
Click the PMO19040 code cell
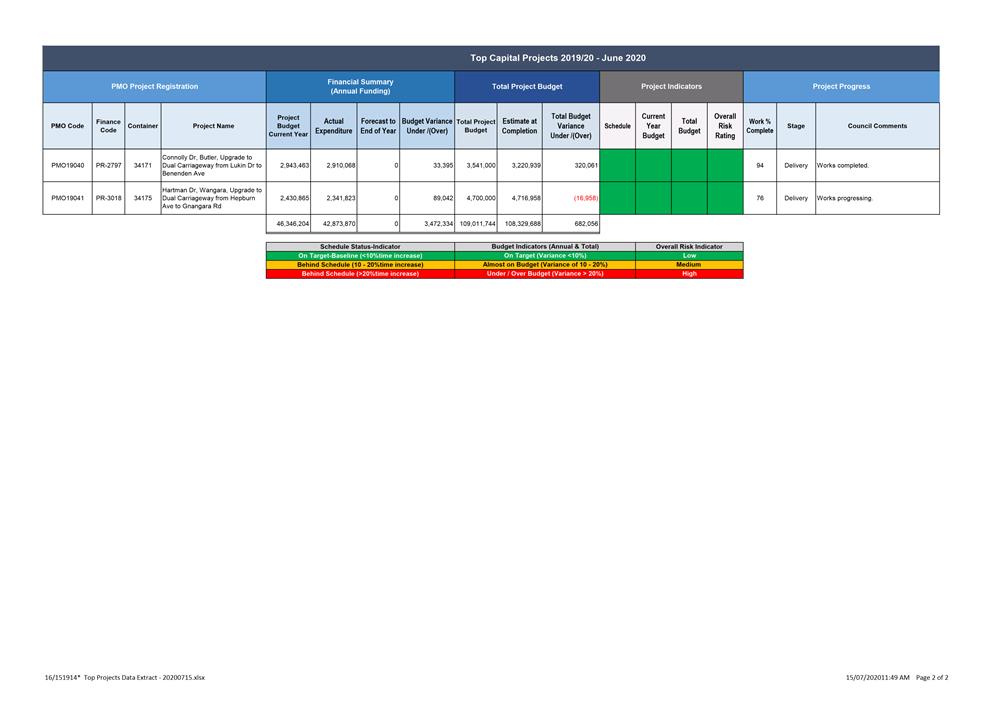(67, 165)
